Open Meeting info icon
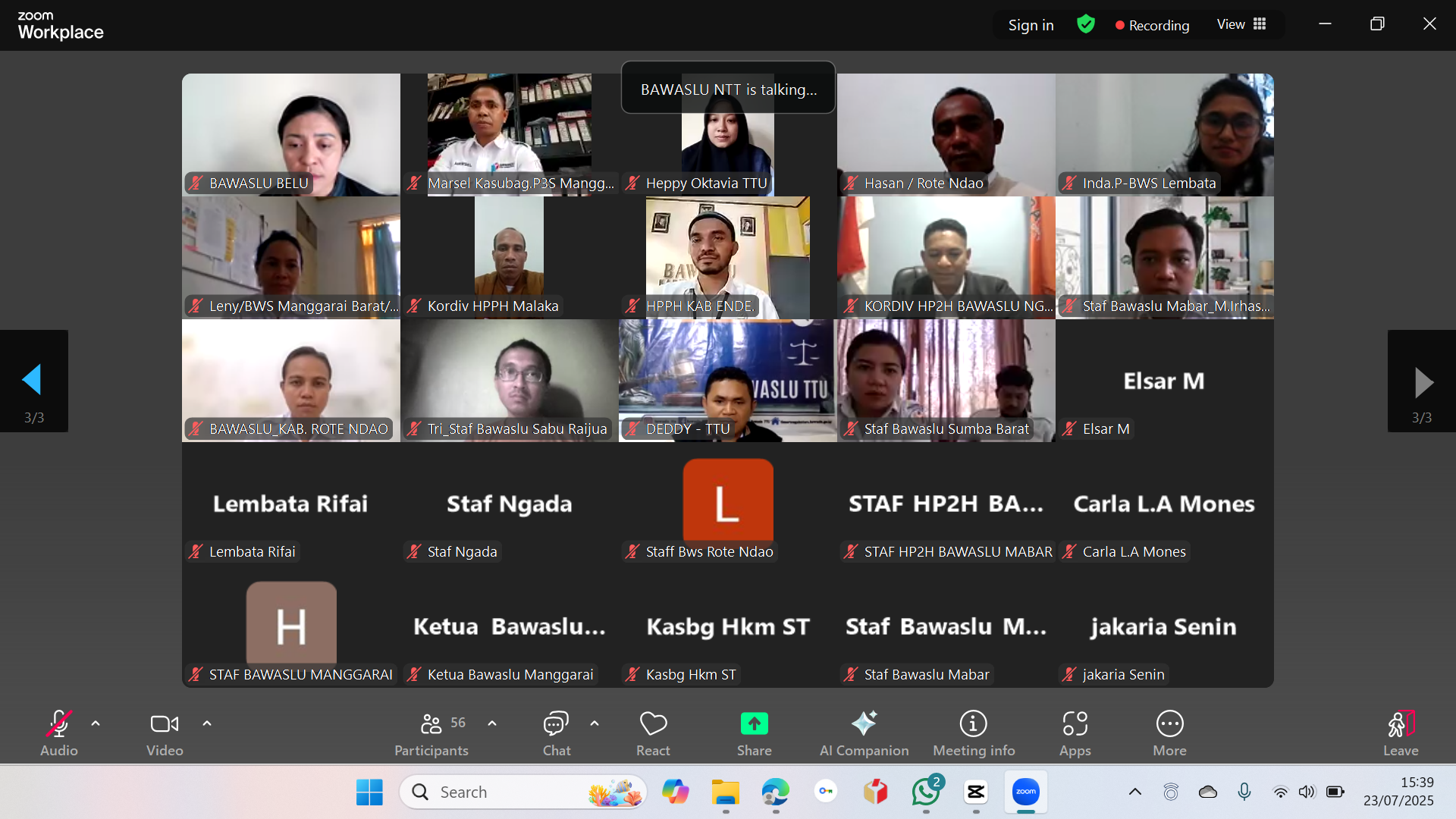 [973, 724]
